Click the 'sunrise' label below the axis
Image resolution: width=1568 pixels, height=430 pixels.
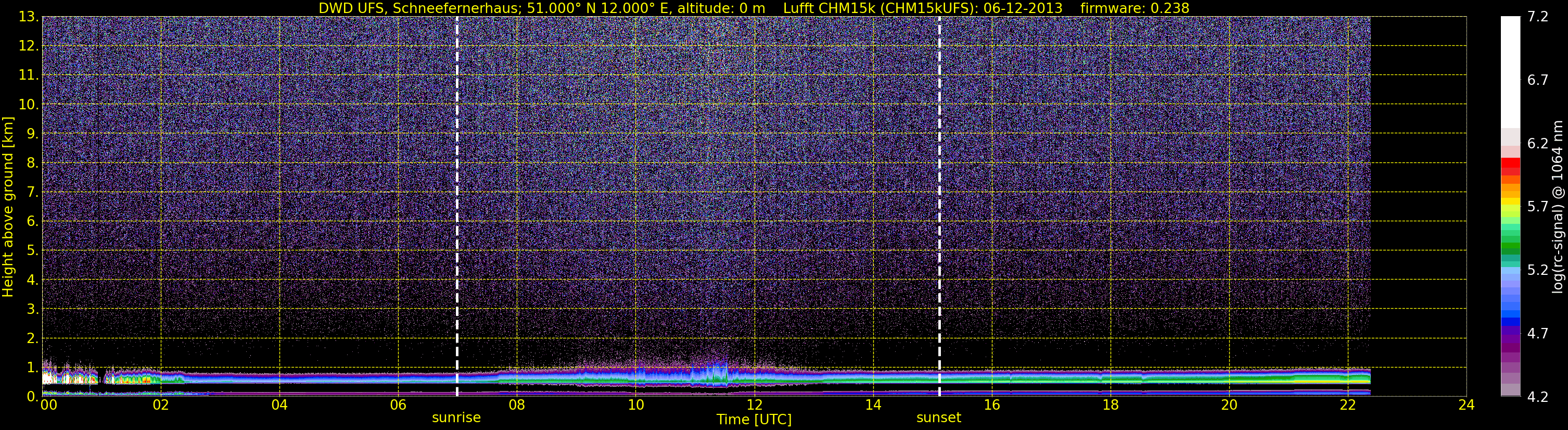(x=456, y=418)
